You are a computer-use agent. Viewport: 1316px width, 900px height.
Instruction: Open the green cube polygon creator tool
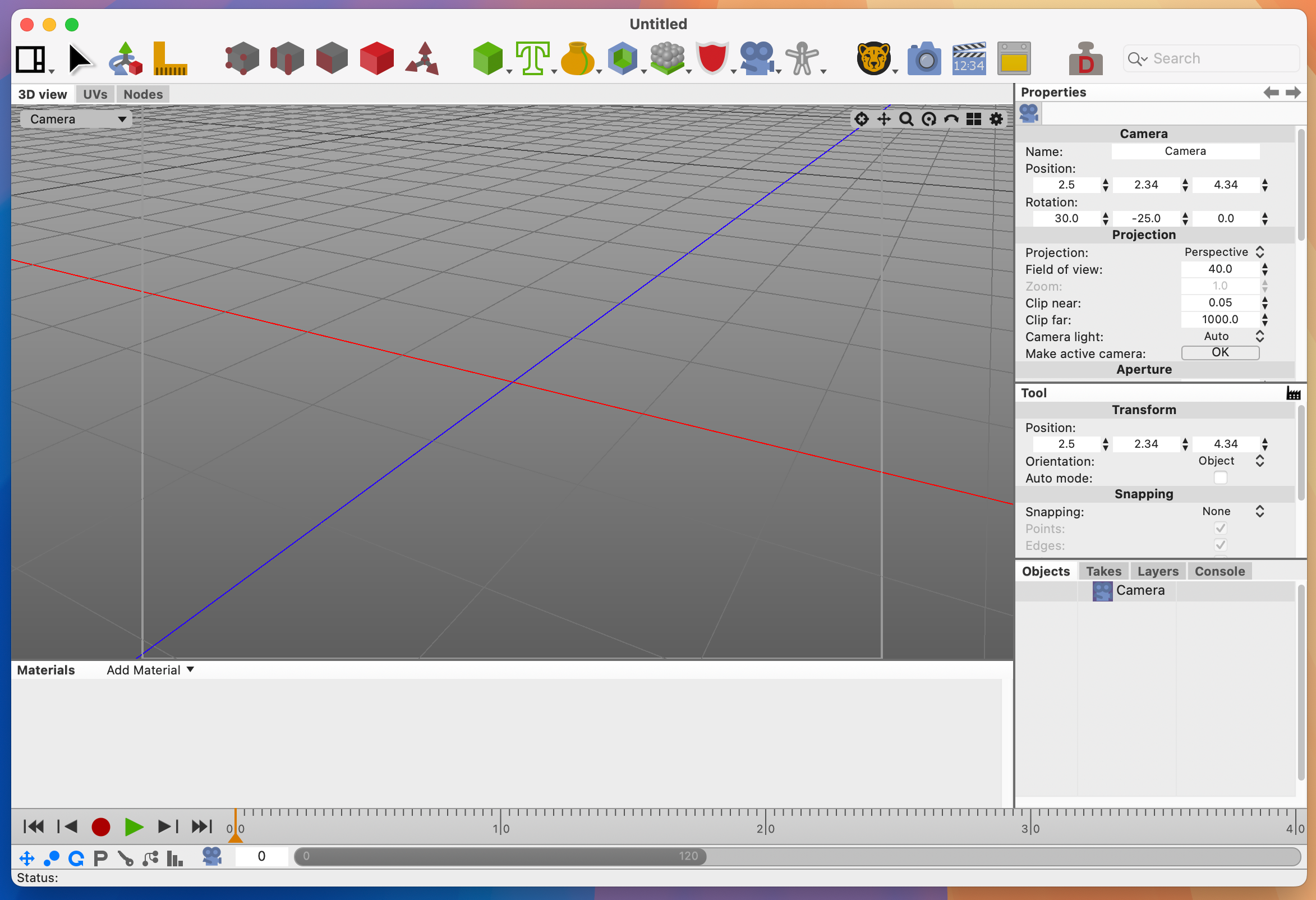point(488,58)
